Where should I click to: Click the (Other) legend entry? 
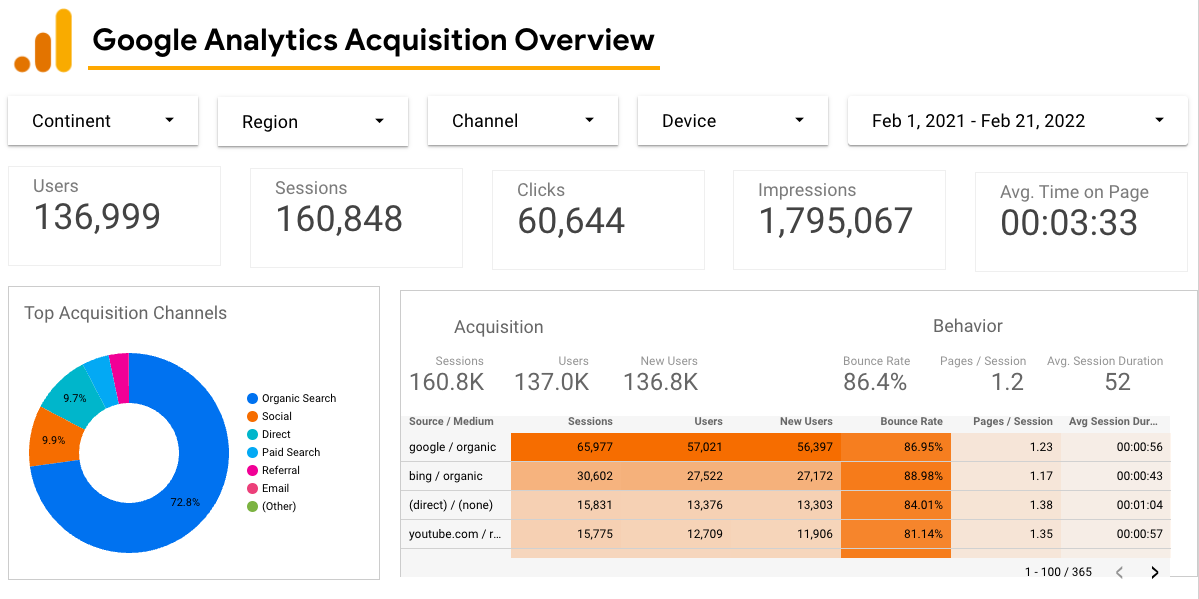coord(271,506)
